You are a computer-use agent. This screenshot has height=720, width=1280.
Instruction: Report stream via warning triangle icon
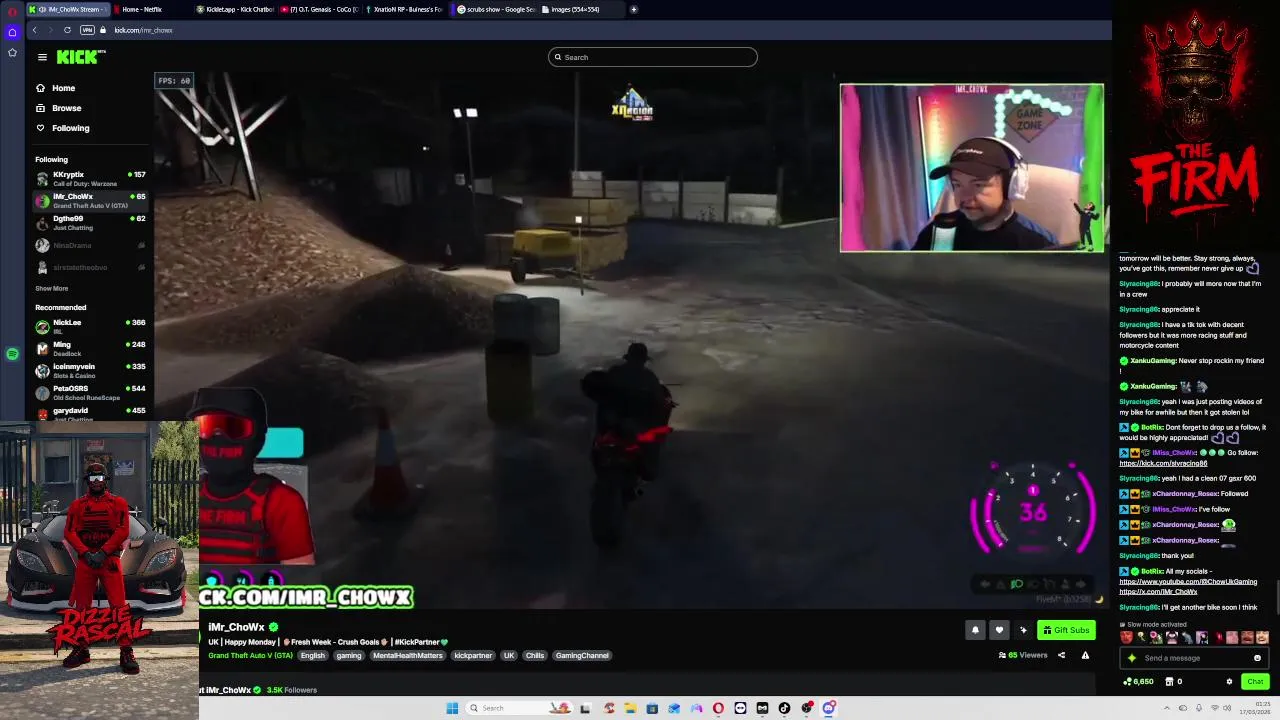pyautogui.click(x=1085, y=655)
